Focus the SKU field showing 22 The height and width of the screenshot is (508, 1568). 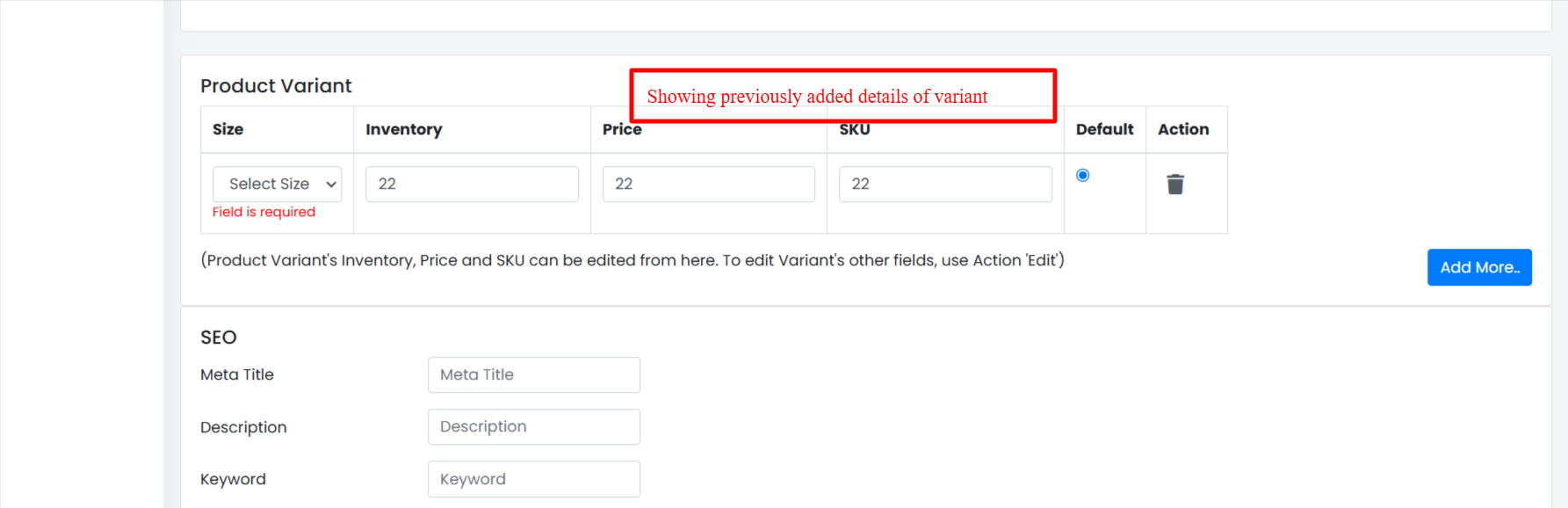point(945,184)
